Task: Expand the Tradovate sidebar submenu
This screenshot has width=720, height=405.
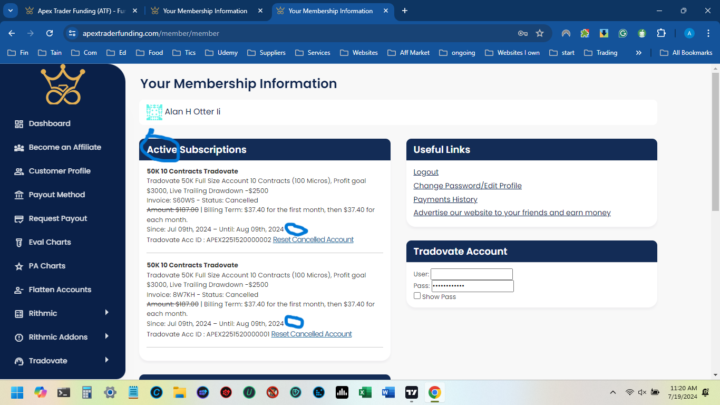Action: coord(106,361)
